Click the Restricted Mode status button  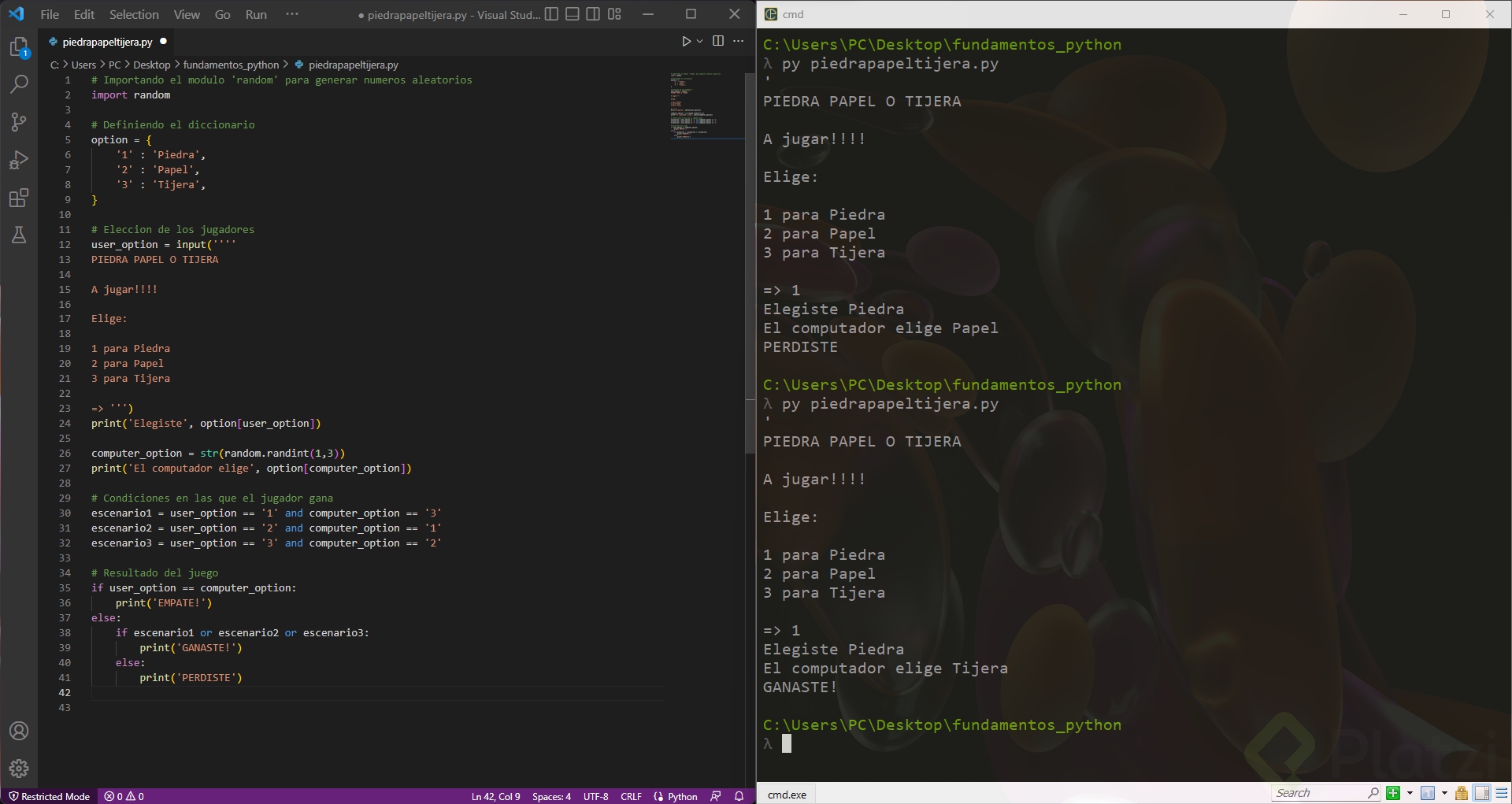(49, 796)
